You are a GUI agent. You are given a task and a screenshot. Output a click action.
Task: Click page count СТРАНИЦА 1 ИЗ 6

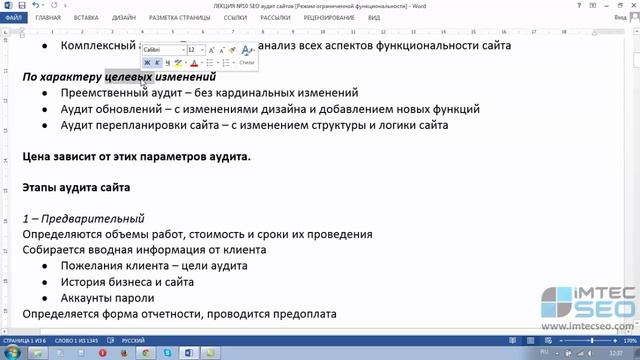tap(24, 340)
